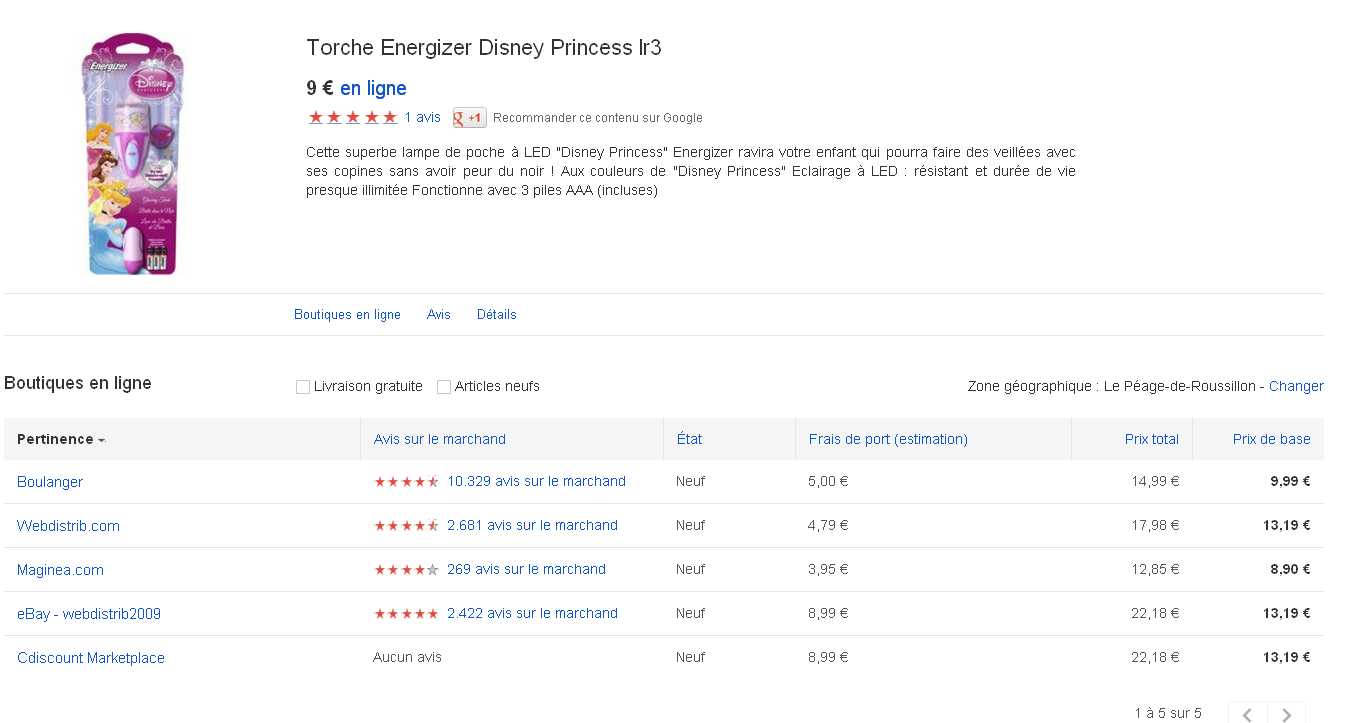The height and width of the screenshot is (723, 1350).
Task: Go to next results page arrow
Action: (1286, 714)
